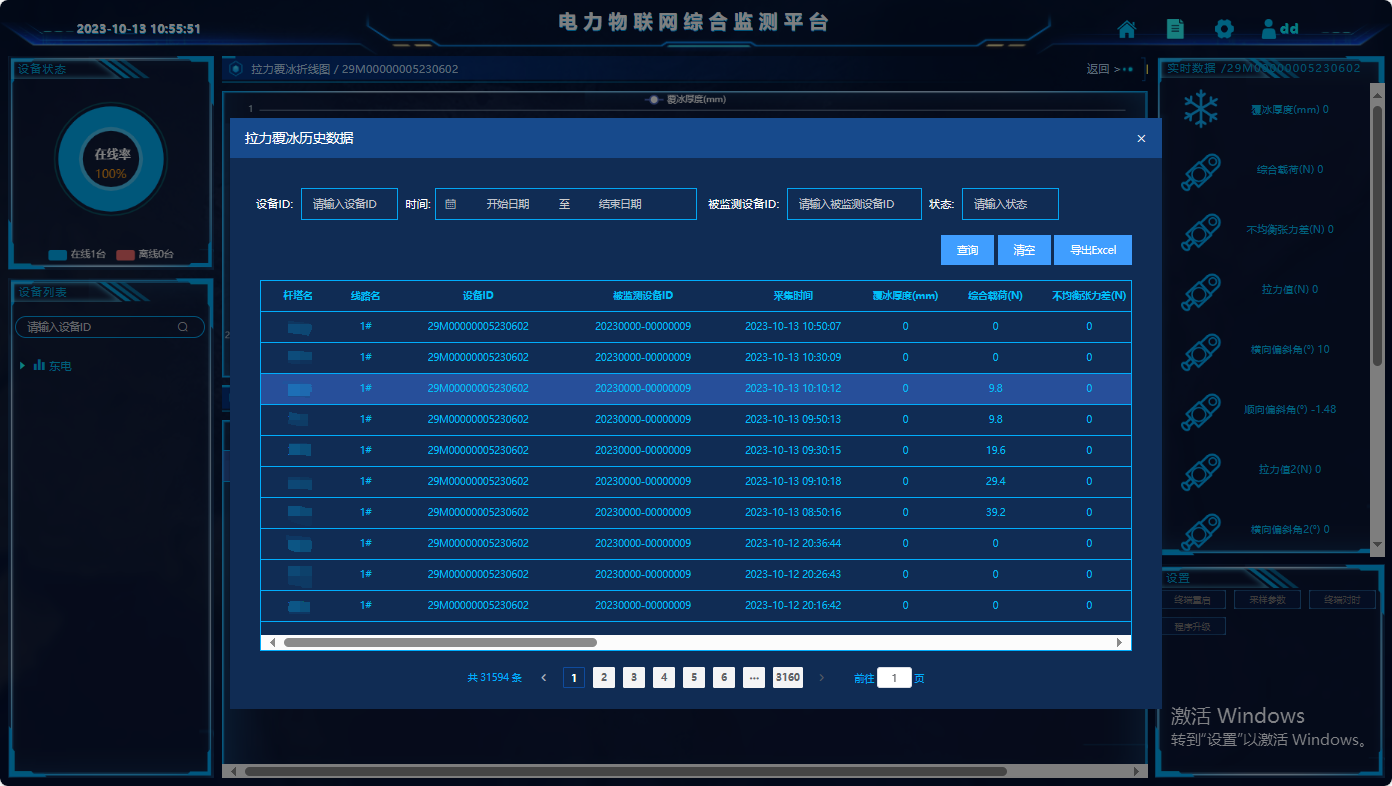Select the row collected at 2023-10-13 10:50:07

click(696, 327)
